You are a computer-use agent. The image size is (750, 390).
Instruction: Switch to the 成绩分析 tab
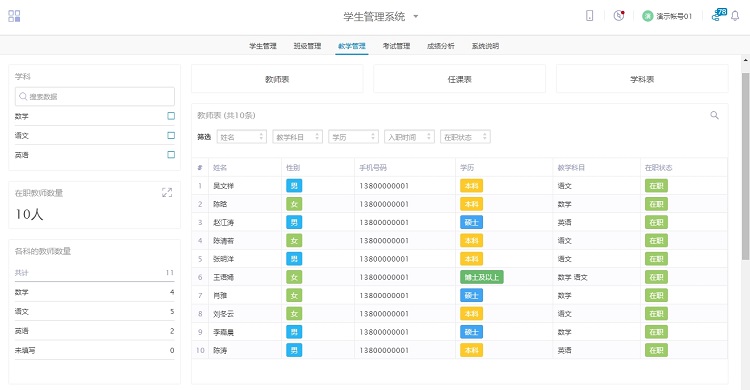pos(441,46)
